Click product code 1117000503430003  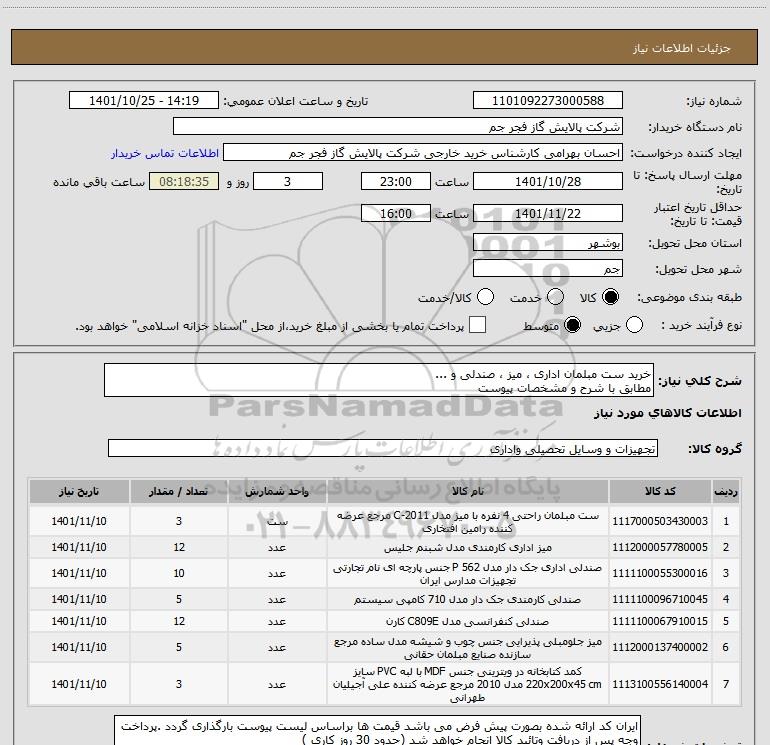(x=660, y=522)
